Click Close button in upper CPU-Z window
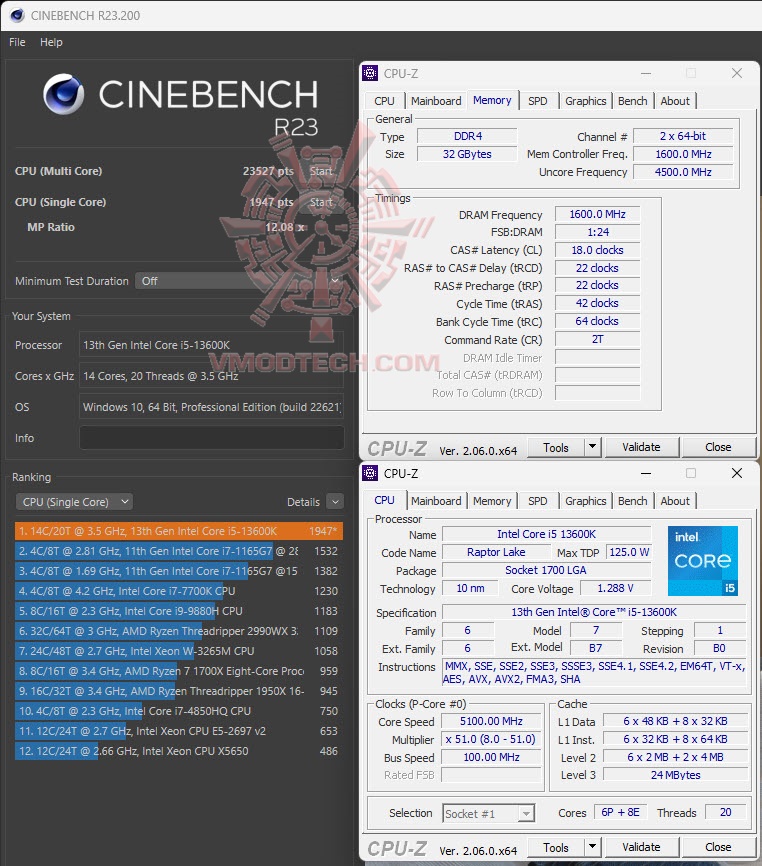Viewport: 762px width, 866px height. [718, 447]
